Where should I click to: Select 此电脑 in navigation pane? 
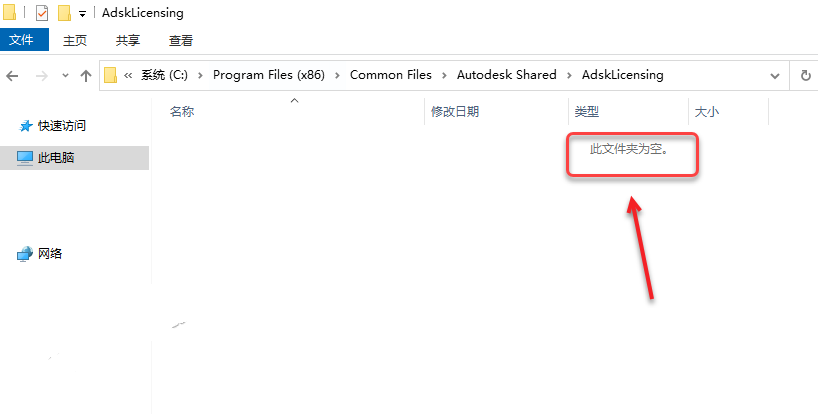click(75, 157)
